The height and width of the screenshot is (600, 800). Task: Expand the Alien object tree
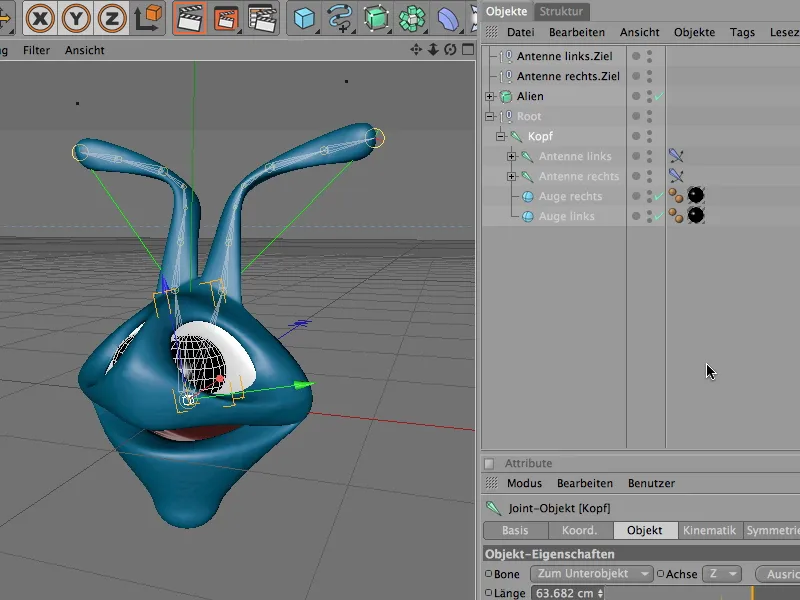pos(489,96)
